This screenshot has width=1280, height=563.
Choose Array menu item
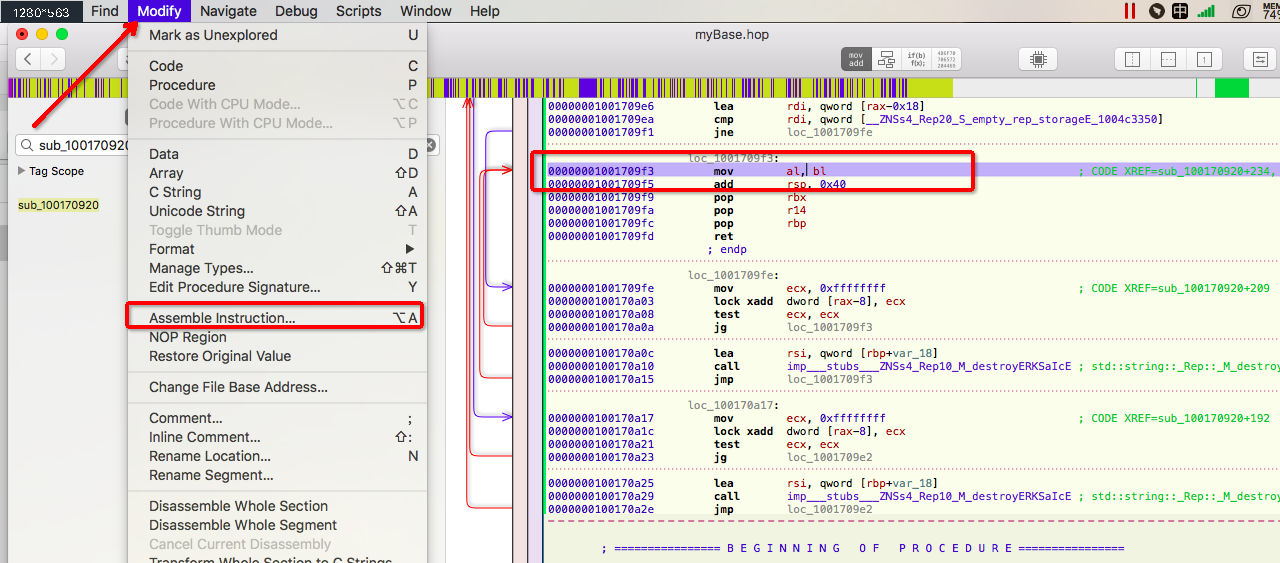tap(277, 173)
